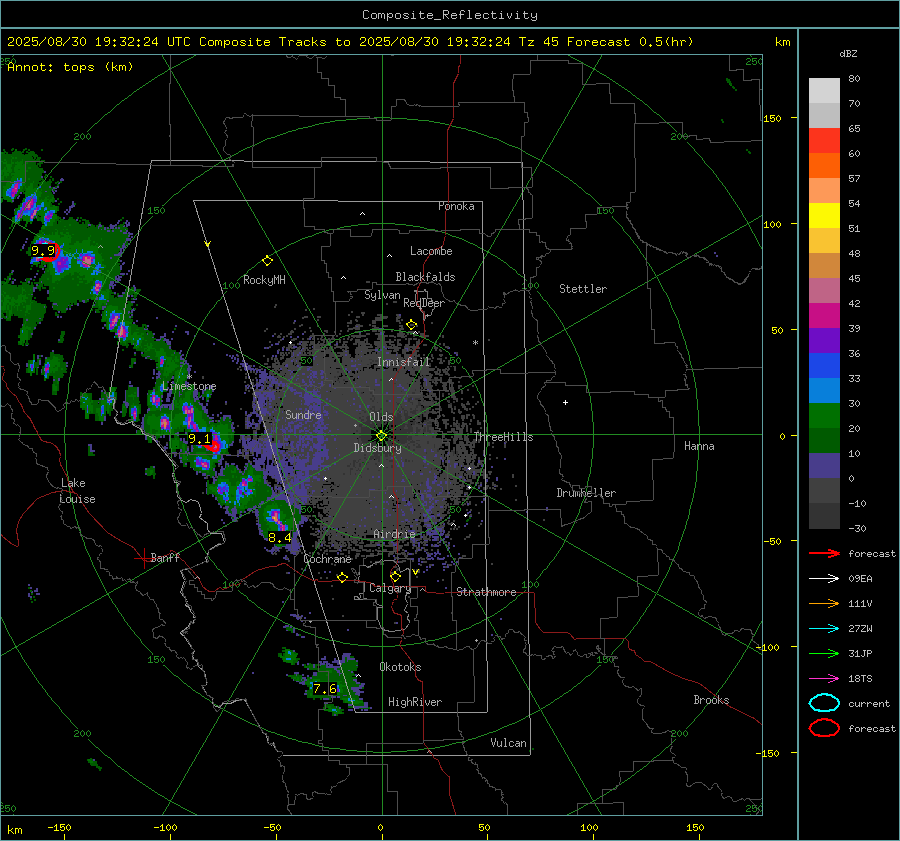Click the yellow 51-54 dBZ color swatch
The image size is (900, 841).
pyautogui.click(x=824, y=216)
